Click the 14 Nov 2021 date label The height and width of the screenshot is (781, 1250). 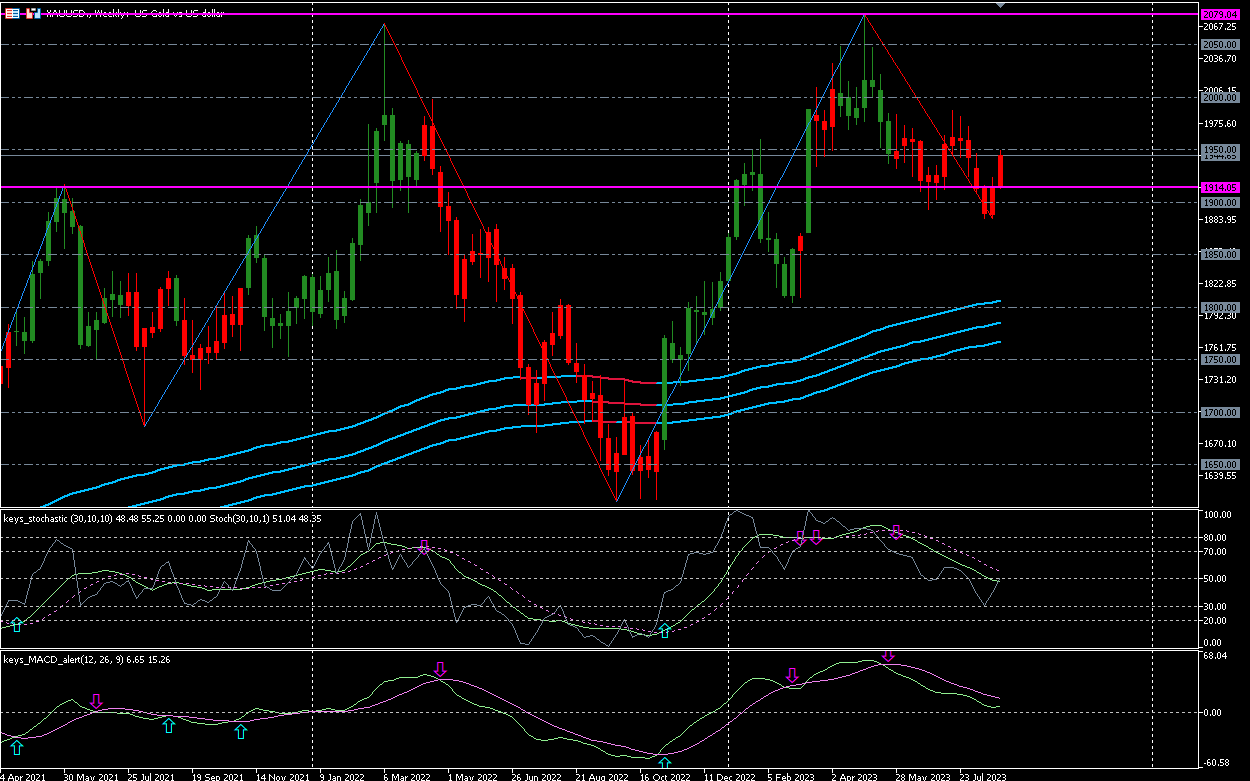pos(281,775)
